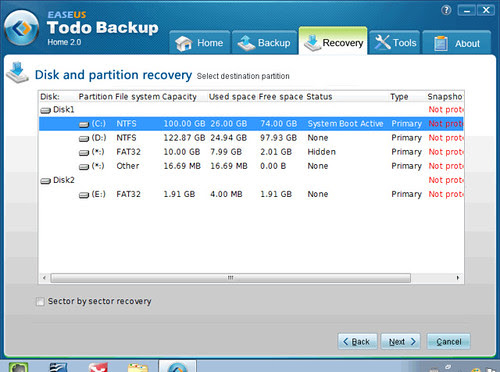Select the Other 16.69 MB partition row
This screenshot has width=500, height=372.
pyautogui.click(x=251, y=166)
